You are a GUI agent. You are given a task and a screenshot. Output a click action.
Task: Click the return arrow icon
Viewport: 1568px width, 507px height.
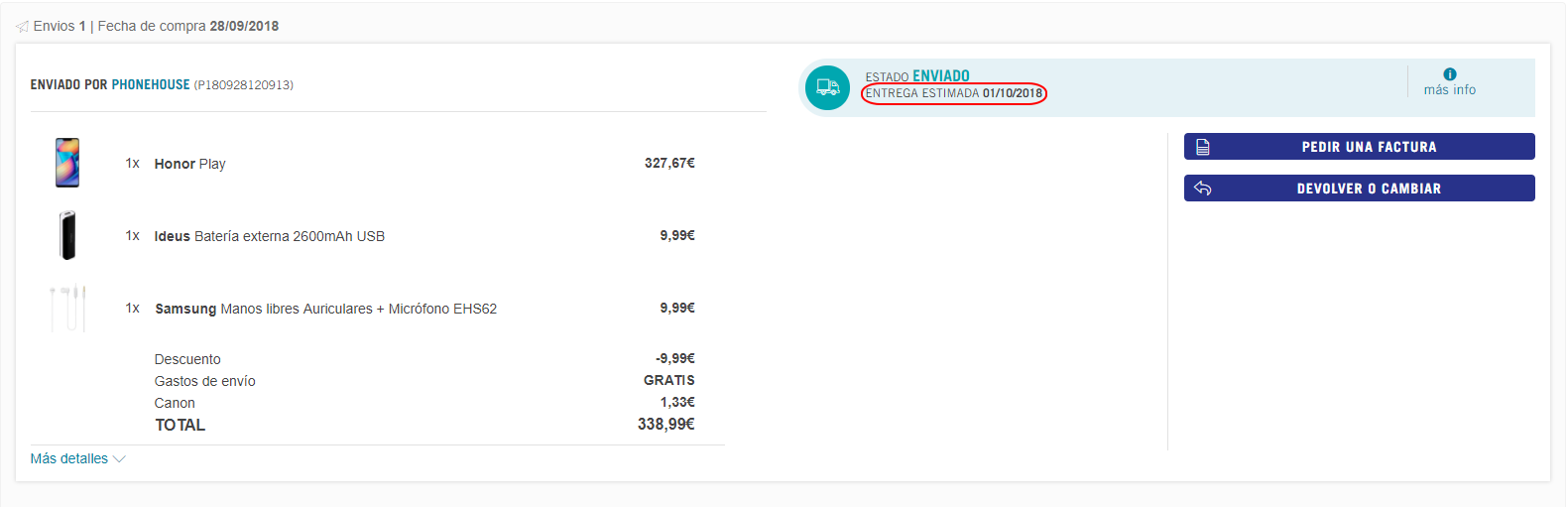coord(1203,189)
